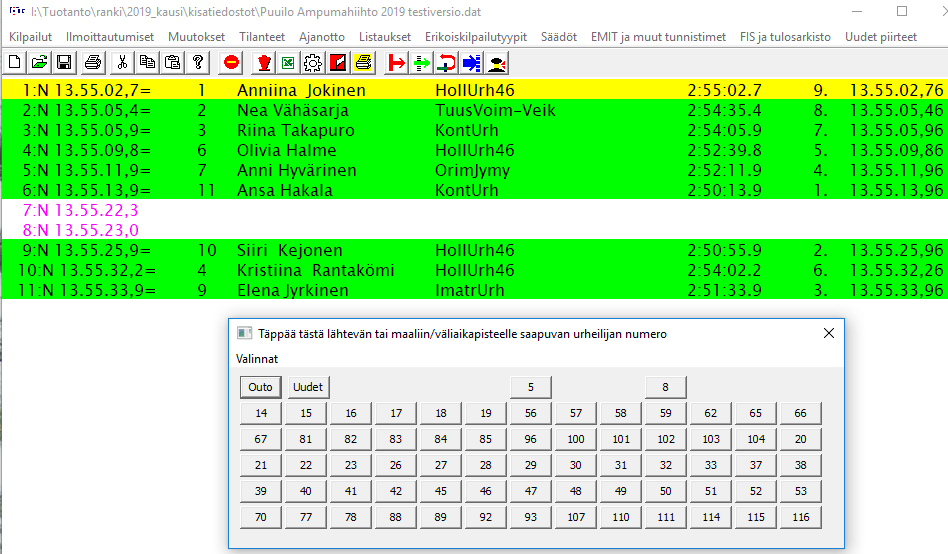Click the green Excel spreadsheet toolbar icon
The height and width of the screenshot is (554, 948).
(x=288, y=62)
